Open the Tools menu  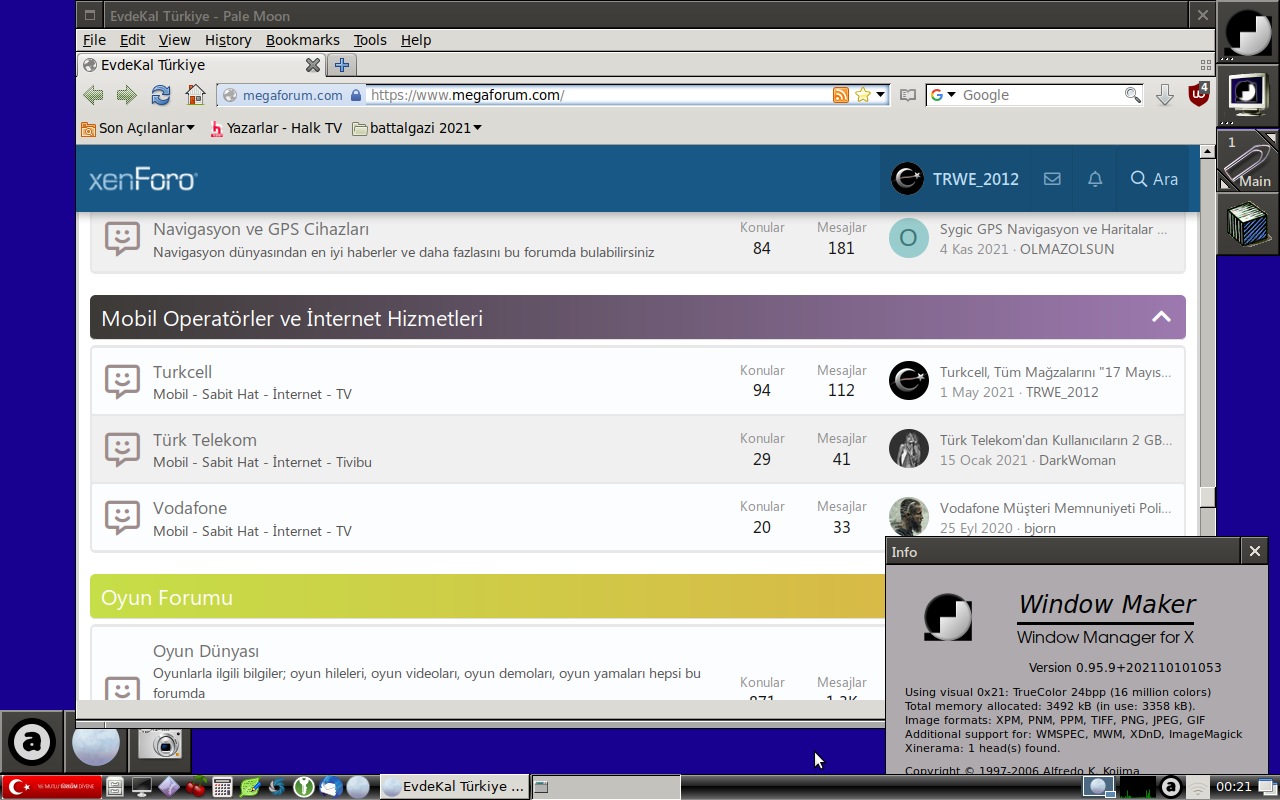370,40
